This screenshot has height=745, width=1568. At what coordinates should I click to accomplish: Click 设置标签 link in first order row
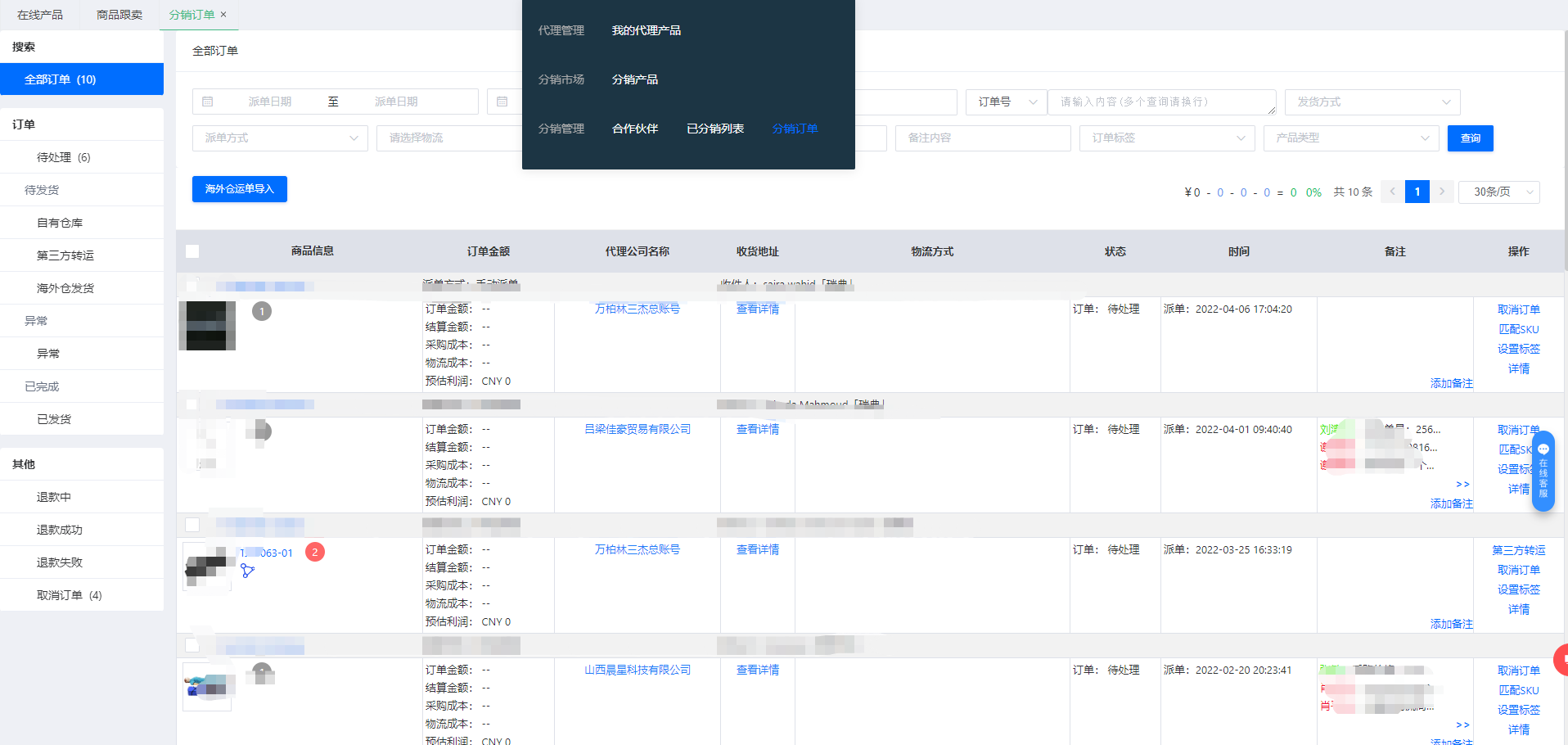[1519, 349]
